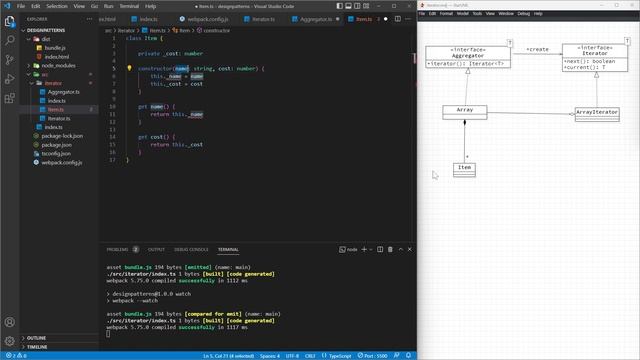Image resolution: width=640 pixels, height=360 pixels.
Task: Click Live Server Port: 5500 status item
Action: 372,356
